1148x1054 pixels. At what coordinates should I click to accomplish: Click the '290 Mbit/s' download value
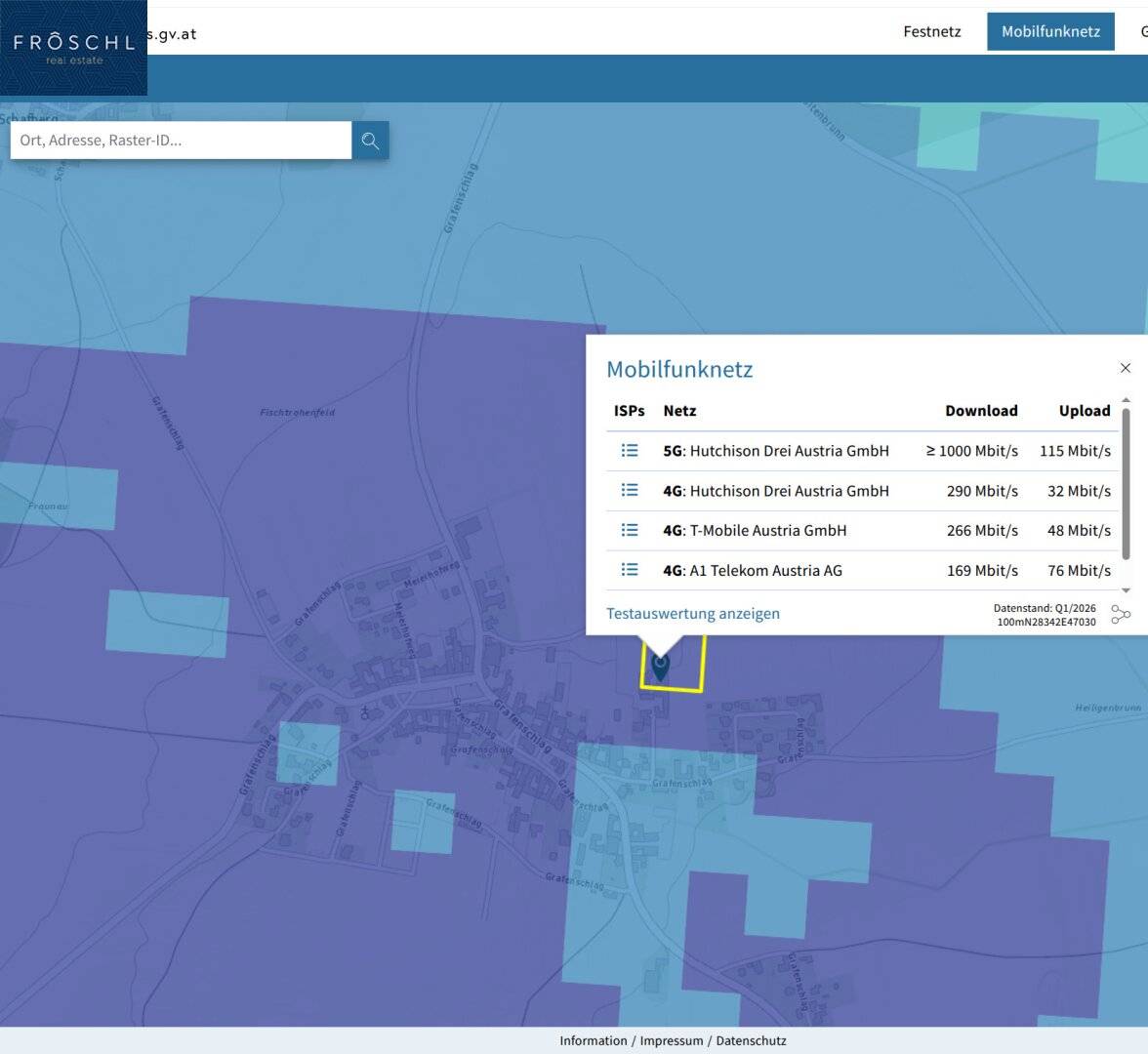pyautogui.click(x=982, y=490)
